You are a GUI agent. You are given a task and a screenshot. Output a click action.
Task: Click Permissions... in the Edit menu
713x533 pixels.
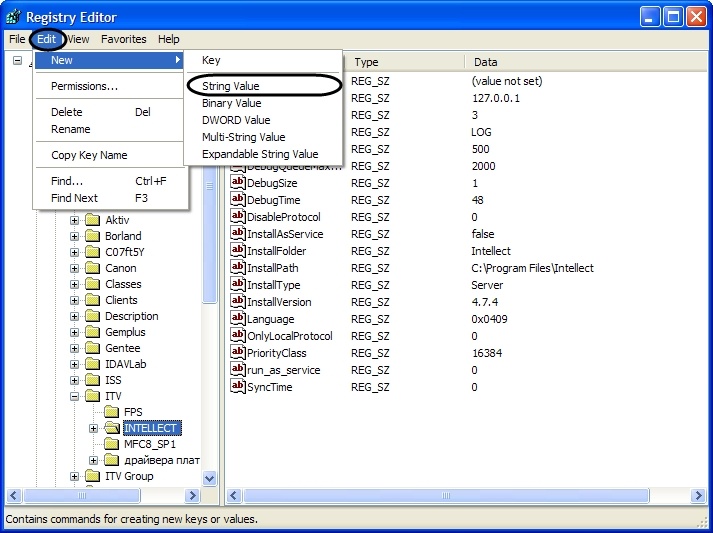(x=85, y=86)
